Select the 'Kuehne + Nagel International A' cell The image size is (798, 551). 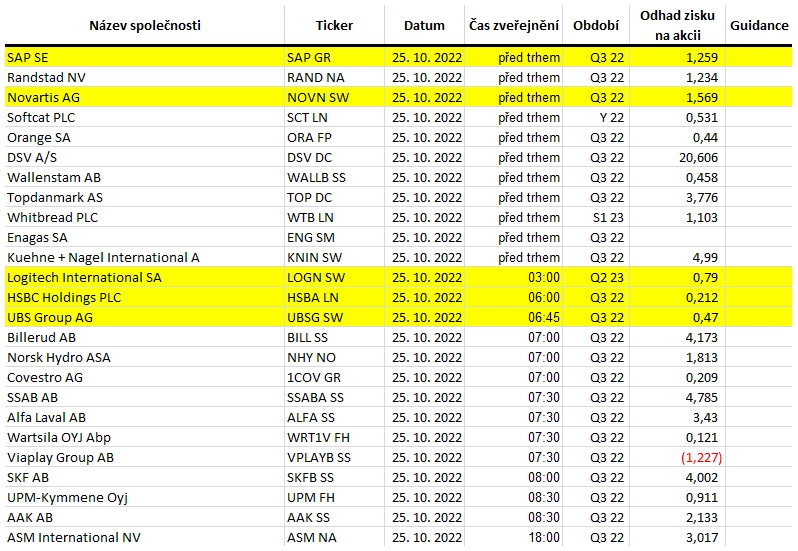145,257
